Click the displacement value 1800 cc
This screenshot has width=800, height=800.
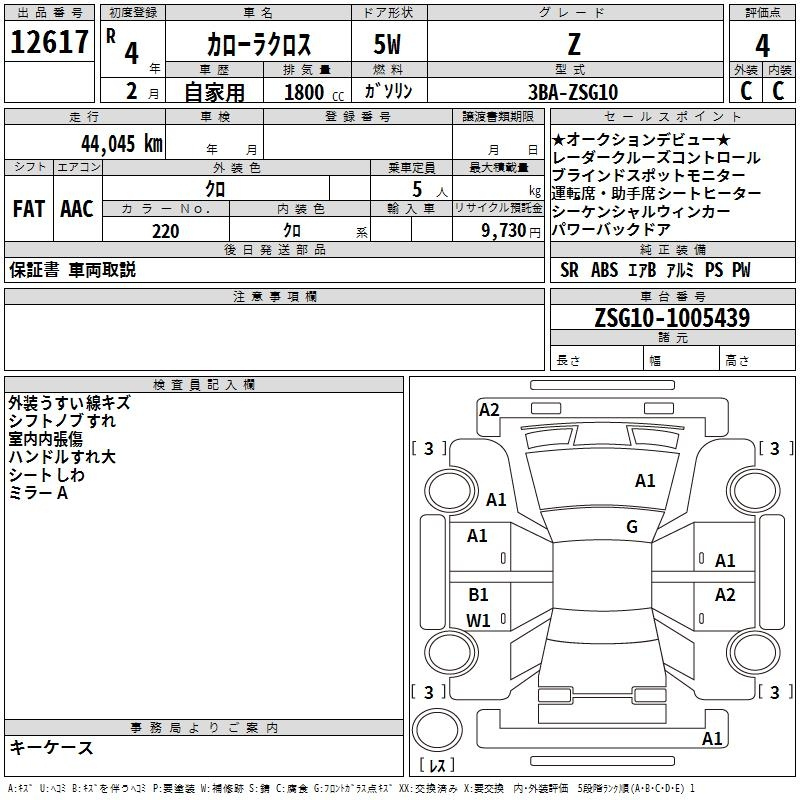[x=314, y=92]
